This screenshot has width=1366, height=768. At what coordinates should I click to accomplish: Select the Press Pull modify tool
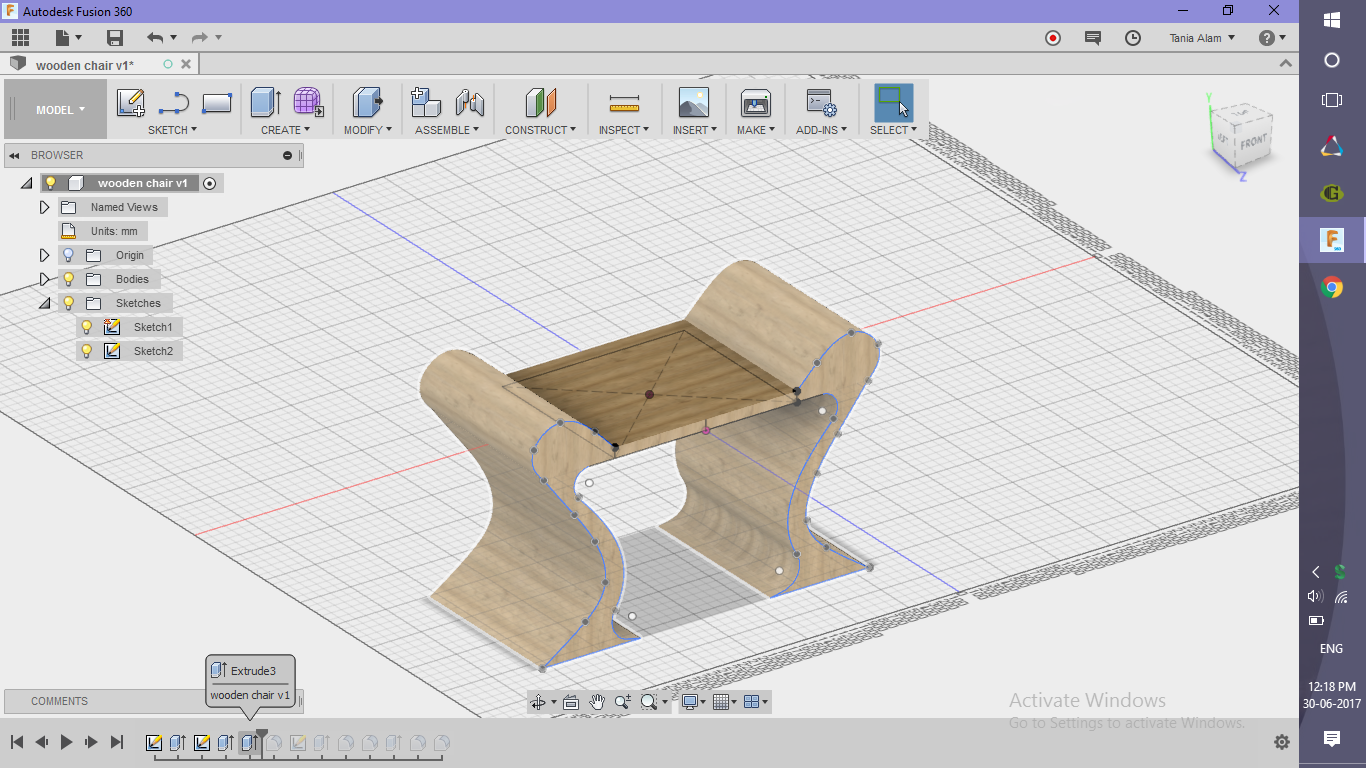coord(368,103)
